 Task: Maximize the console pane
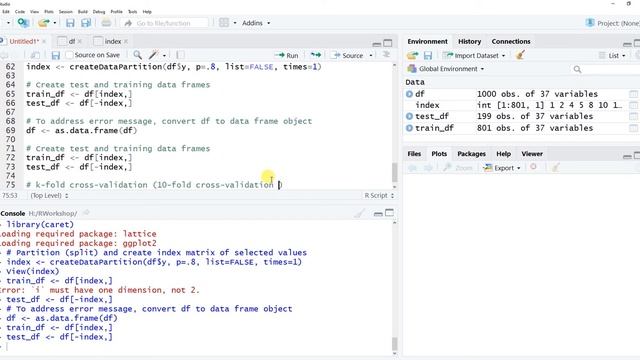[x=389, y=213]
